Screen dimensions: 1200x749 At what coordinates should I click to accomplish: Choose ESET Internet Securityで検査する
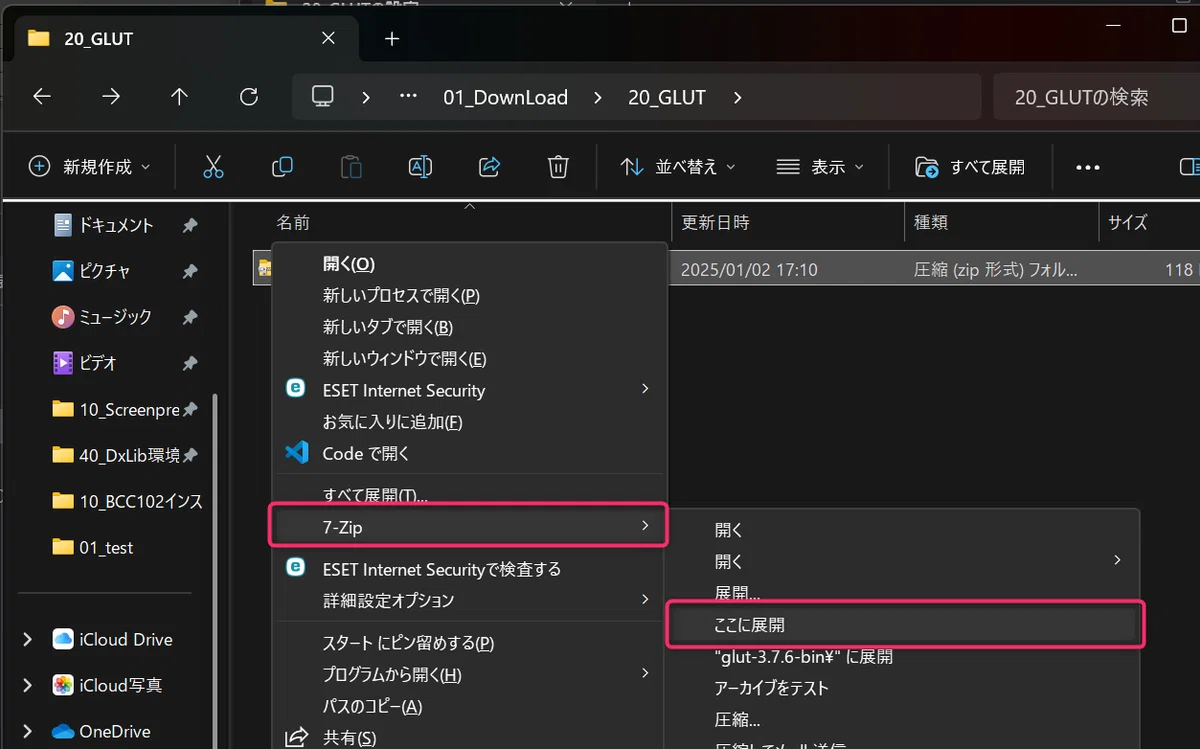click(470, 569)
